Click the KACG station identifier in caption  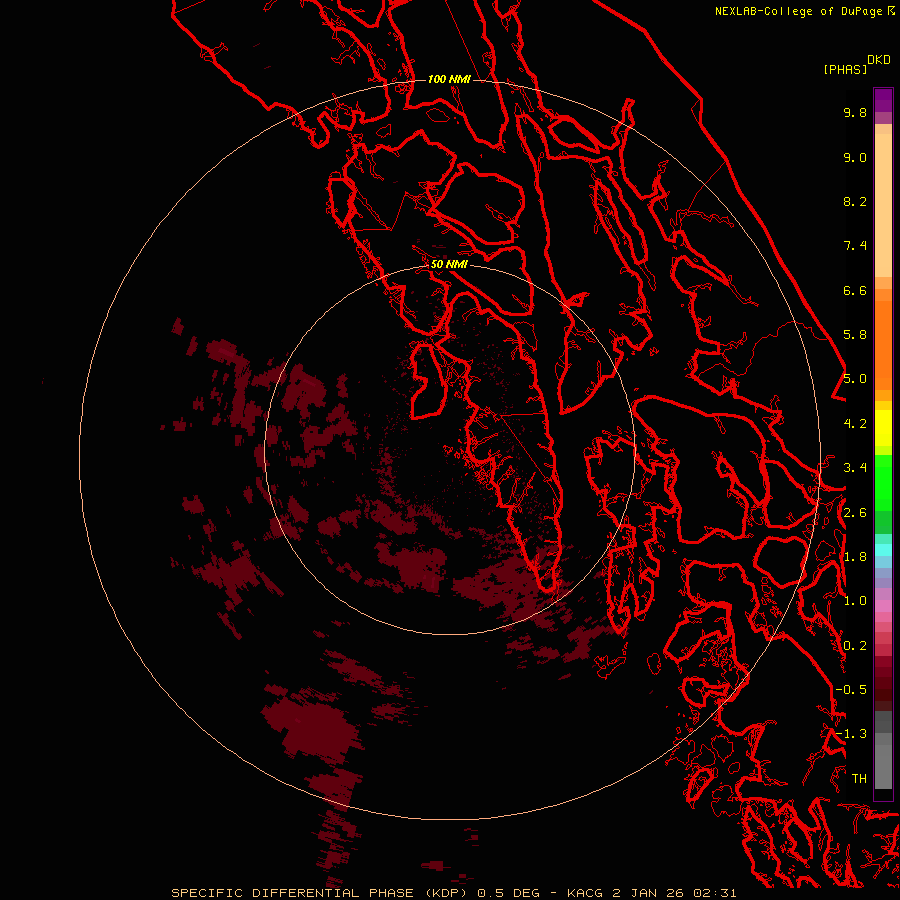tap(585, 893)
